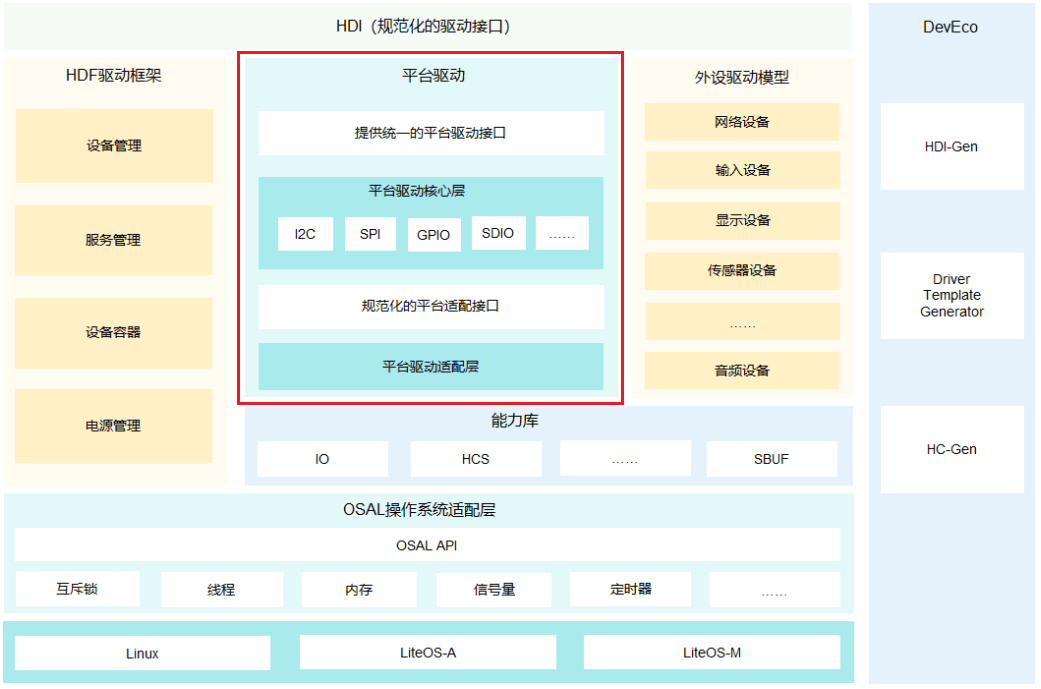This screenshot has height=689, width=1041.
Task: Click the 电源管理 block
Action: [114, 425]
